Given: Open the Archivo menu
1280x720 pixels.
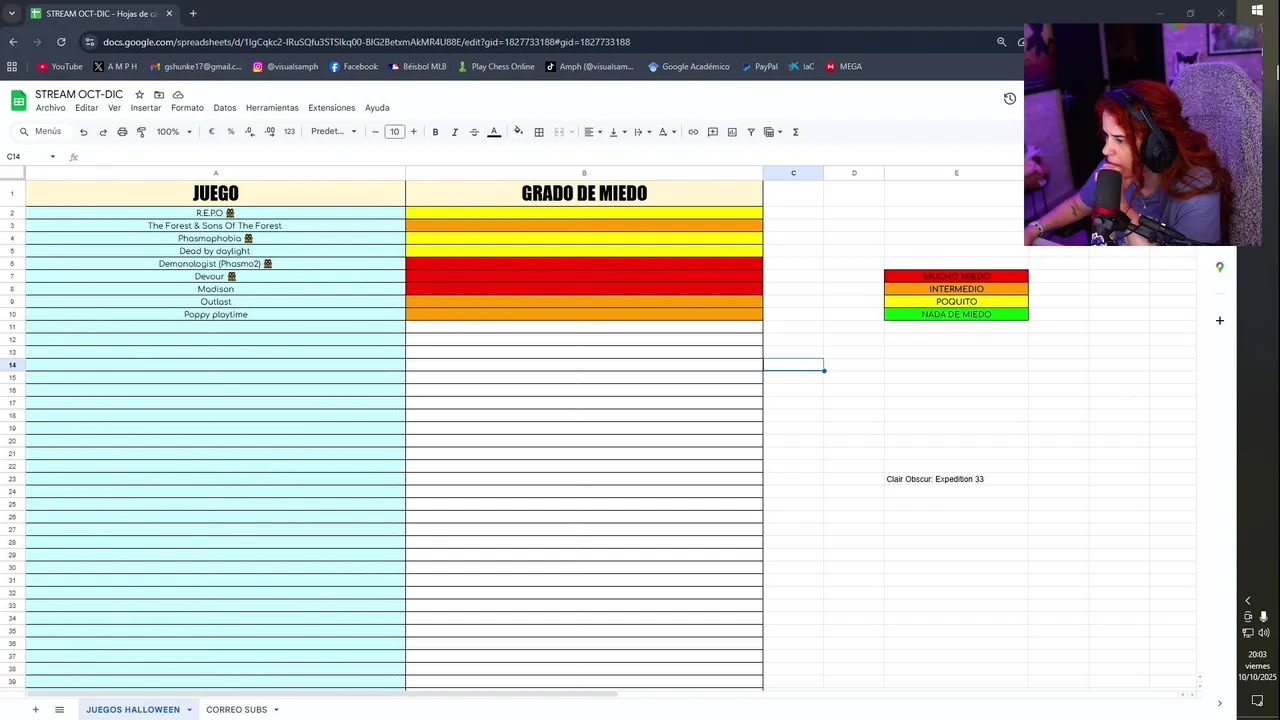Looking at the screenshot, I should click(x=50, y=108).
